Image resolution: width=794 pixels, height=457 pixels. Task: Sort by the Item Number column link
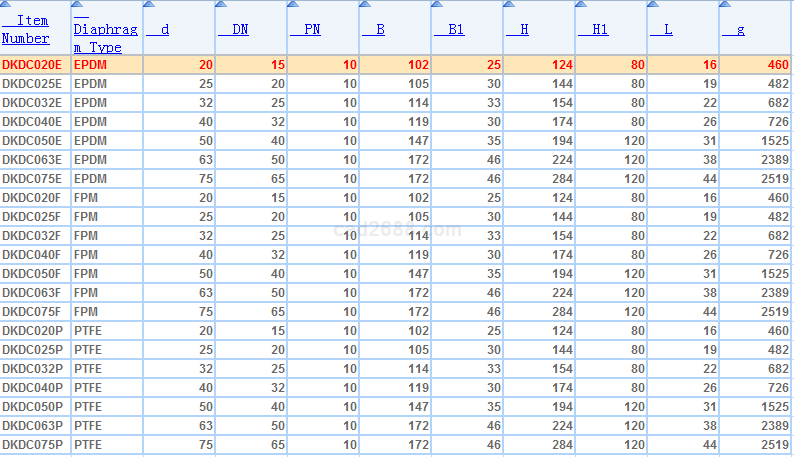[27, 29]
